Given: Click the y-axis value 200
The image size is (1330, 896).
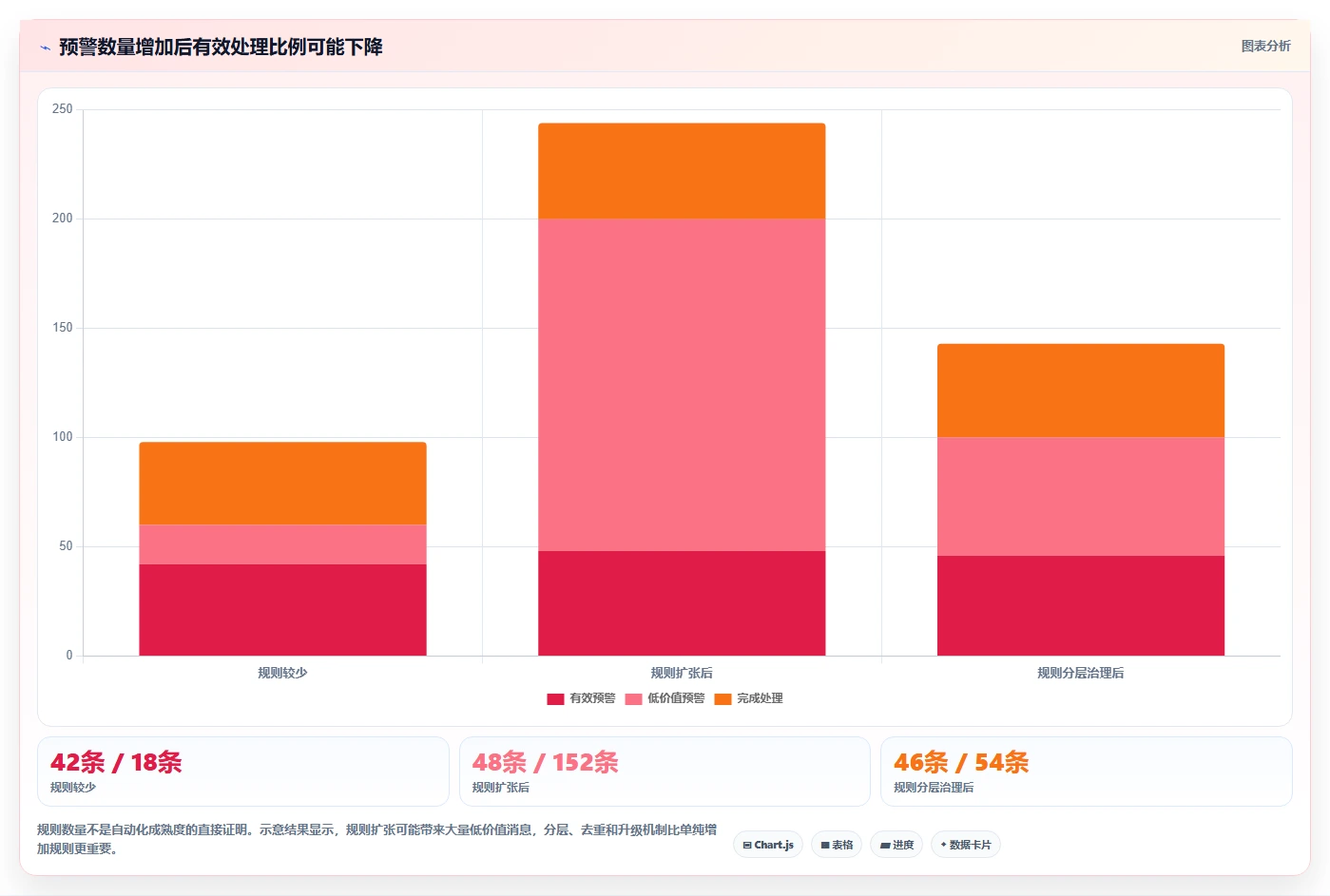Looking at the screenshot, I should [63, 219].
